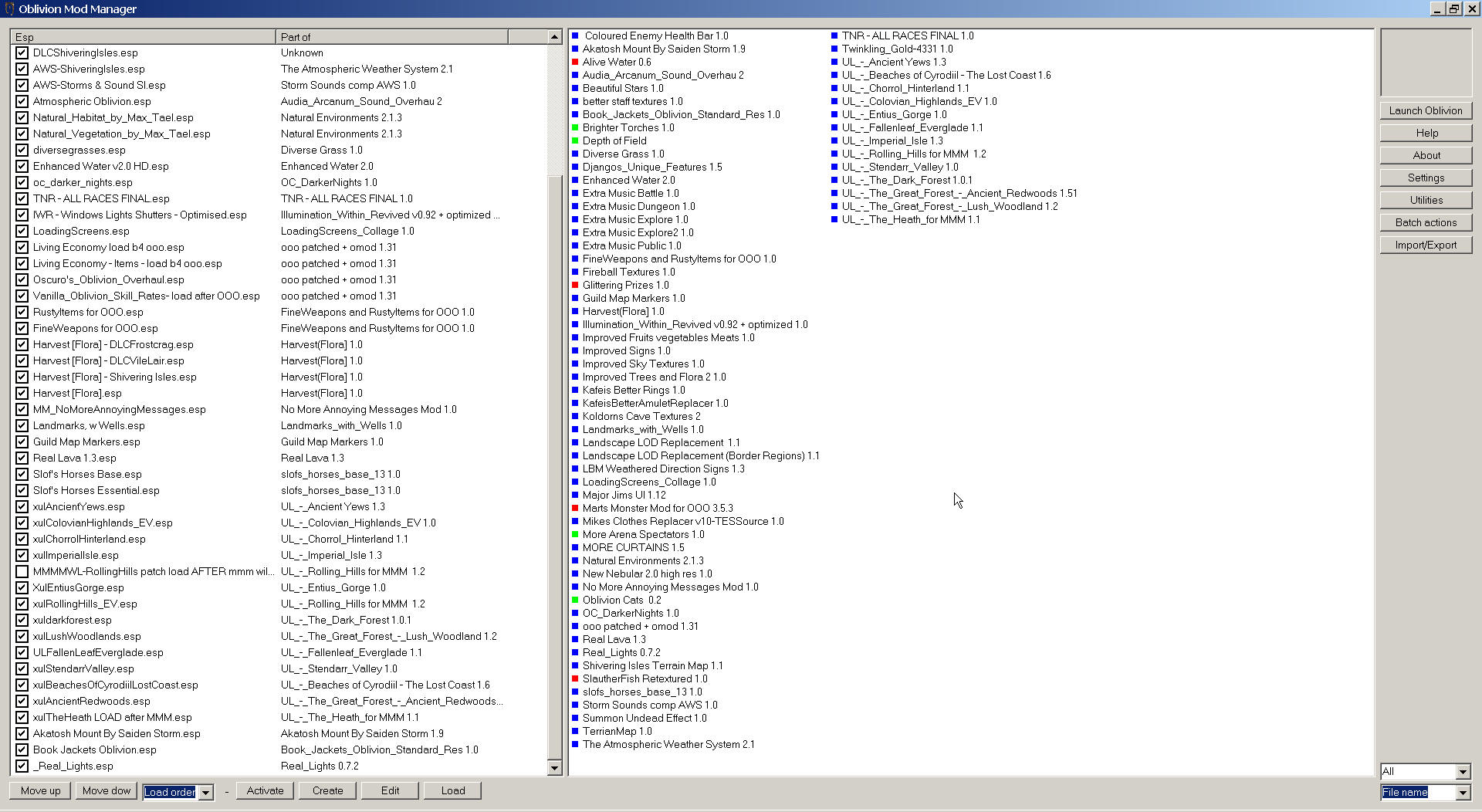Sort plugins by Esp column header
This screenshot has width=1482, height=812.
pyautogui.click(x=143, y=36)
